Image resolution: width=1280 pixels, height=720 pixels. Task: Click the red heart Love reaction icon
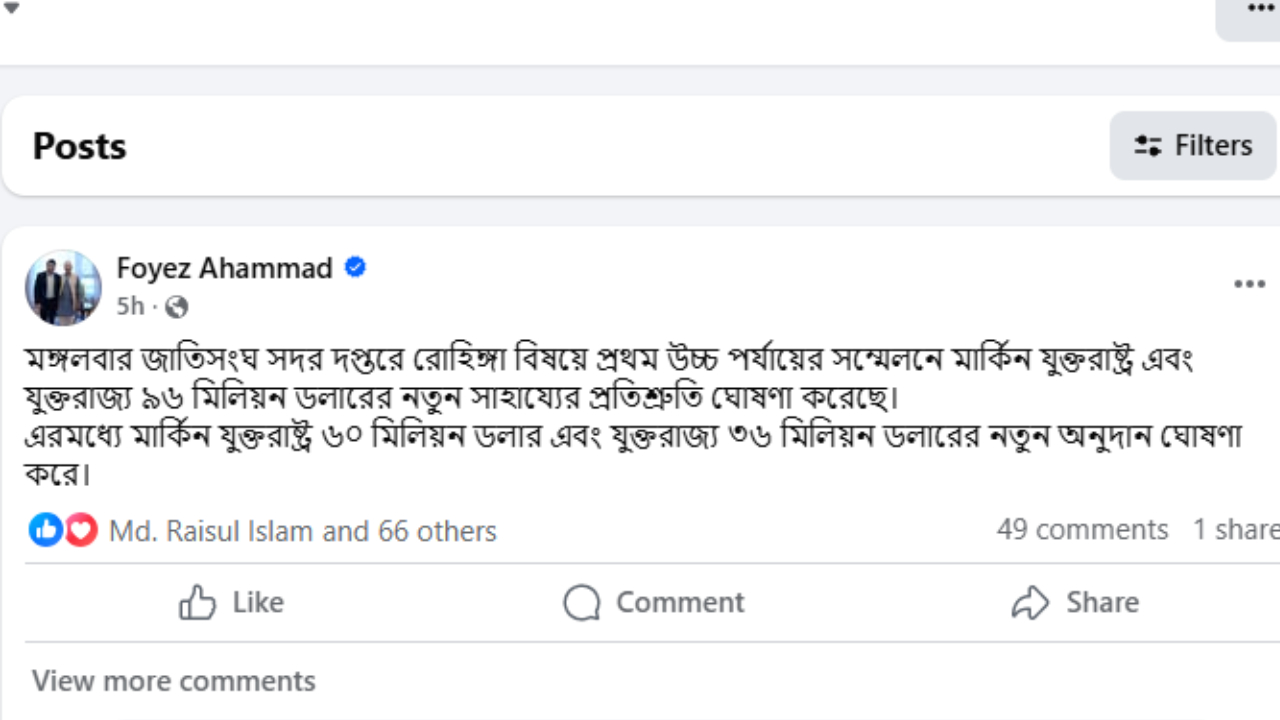pyautogui.click(x=81, y=530)
